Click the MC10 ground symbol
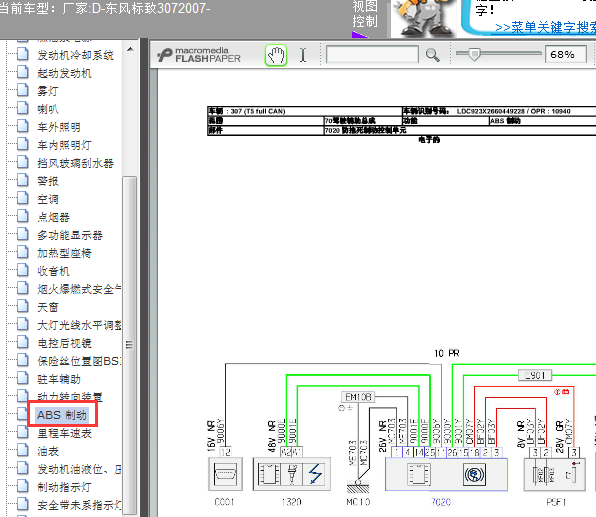596x517 pixels. click(358, 486)
